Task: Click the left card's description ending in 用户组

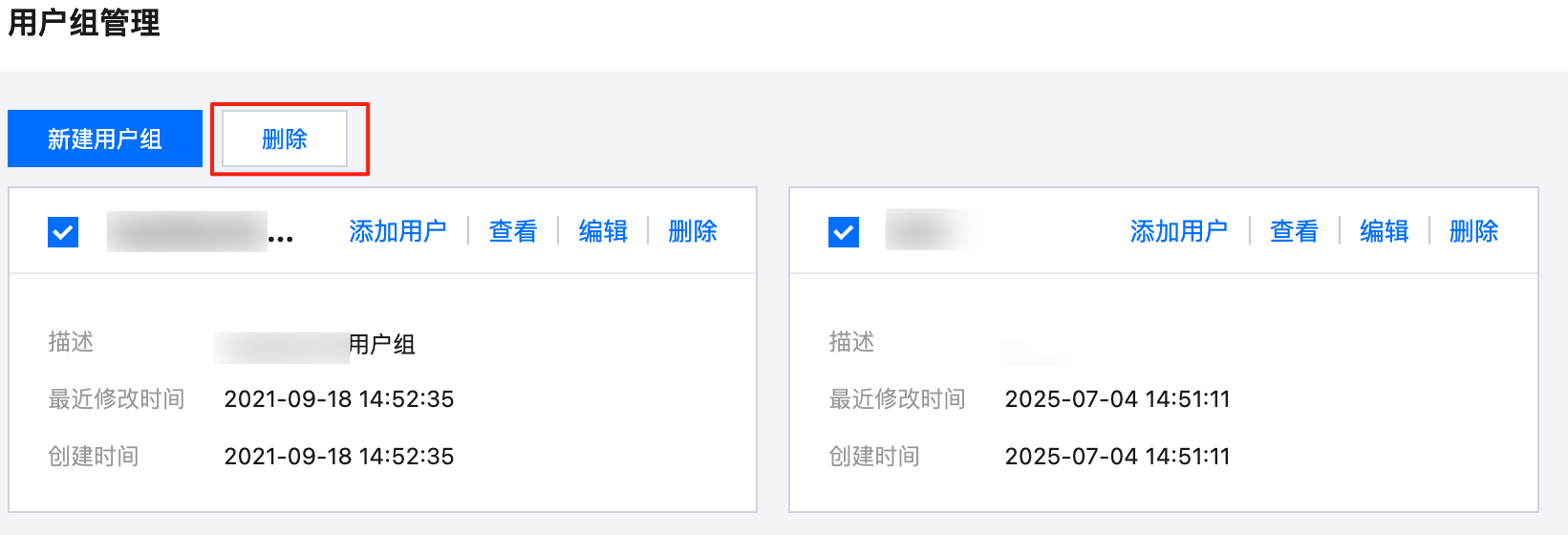Action: coord(315,345)
